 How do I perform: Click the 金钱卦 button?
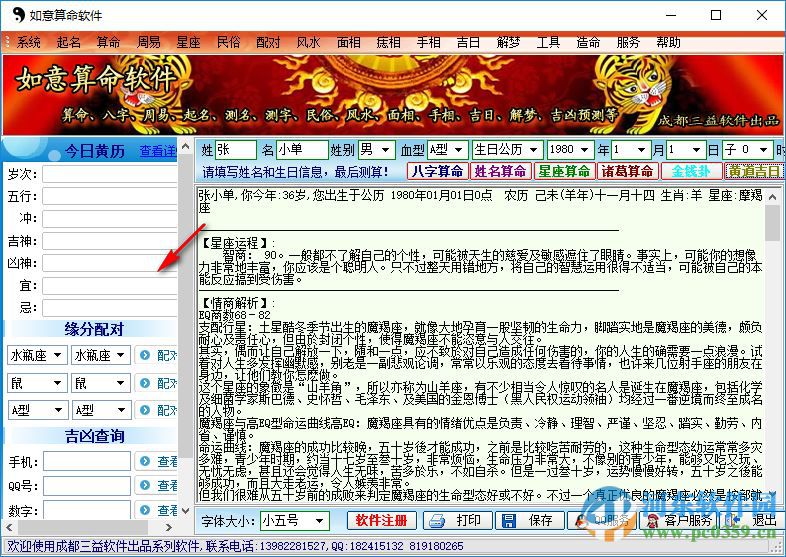click(x=691, y=171)
